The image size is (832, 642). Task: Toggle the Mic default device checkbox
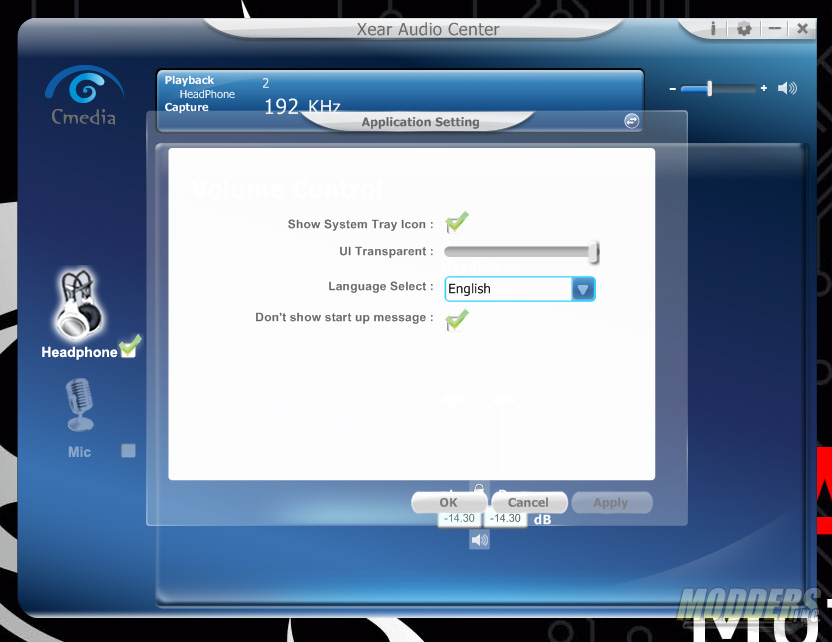click(x=128, y=450)
